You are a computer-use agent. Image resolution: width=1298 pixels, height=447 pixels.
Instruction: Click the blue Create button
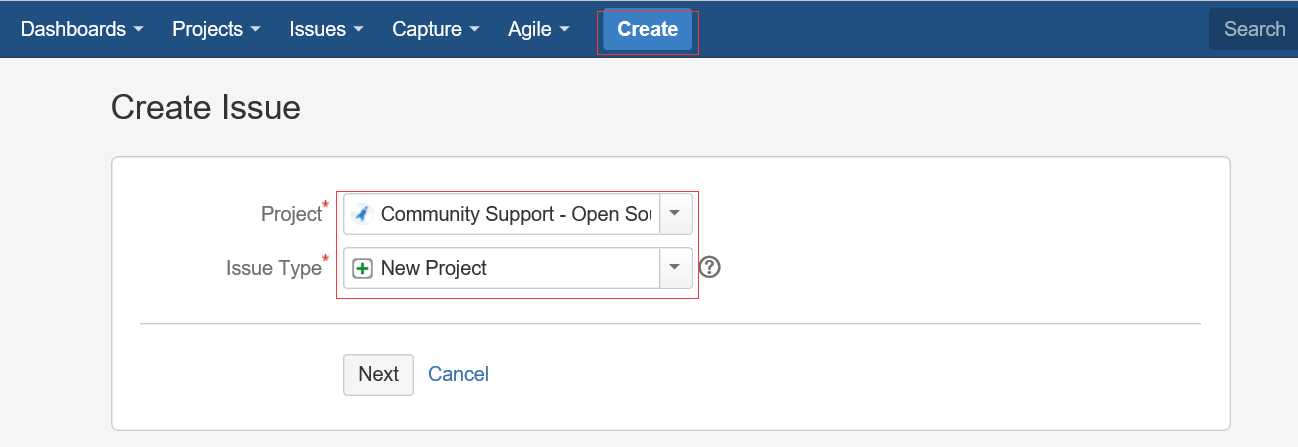[x=647, y=29]
